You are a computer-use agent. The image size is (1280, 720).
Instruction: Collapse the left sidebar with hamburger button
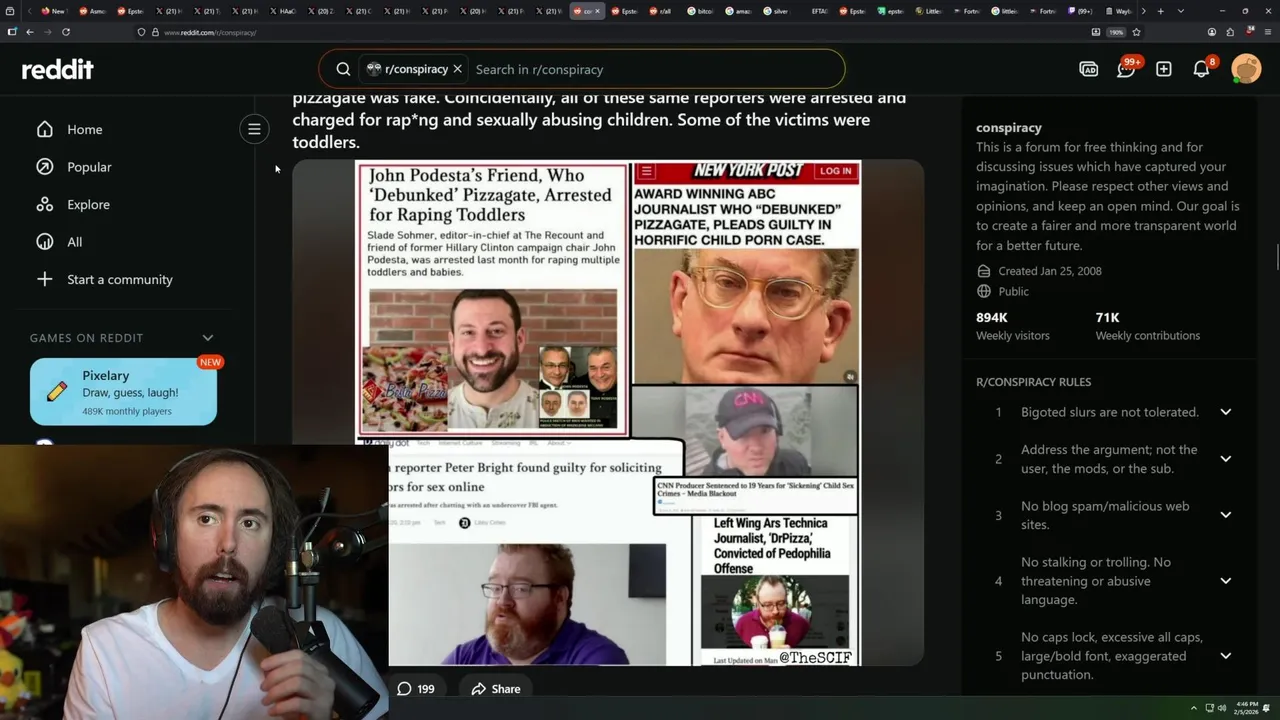tap(254, 129)
